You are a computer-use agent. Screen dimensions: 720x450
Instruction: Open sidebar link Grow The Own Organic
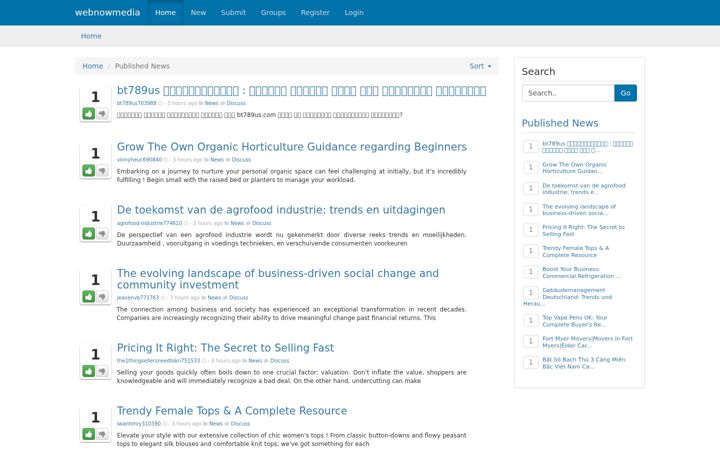(574, 168)
